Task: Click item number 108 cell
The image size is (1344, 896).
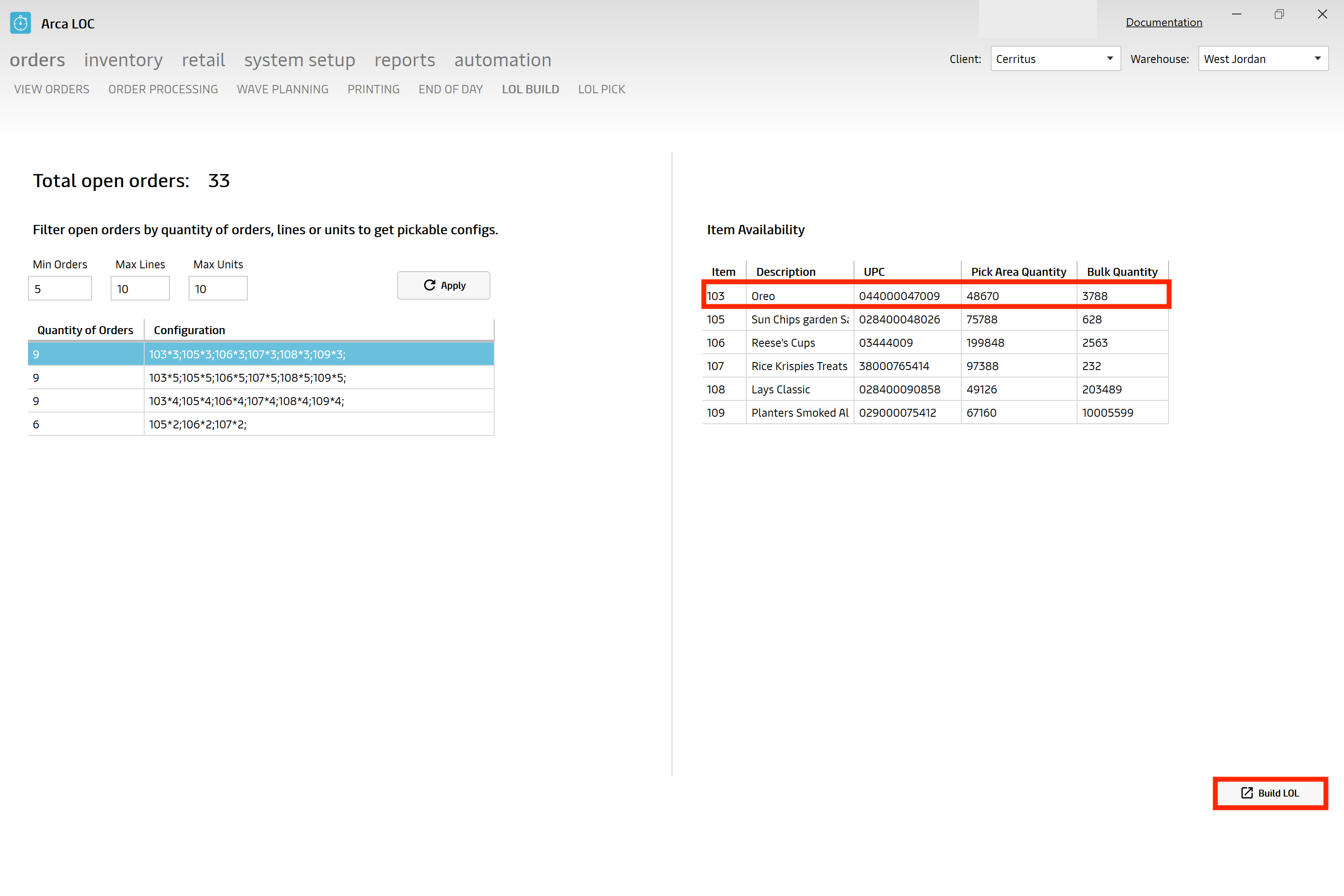Action: [723, 389]
